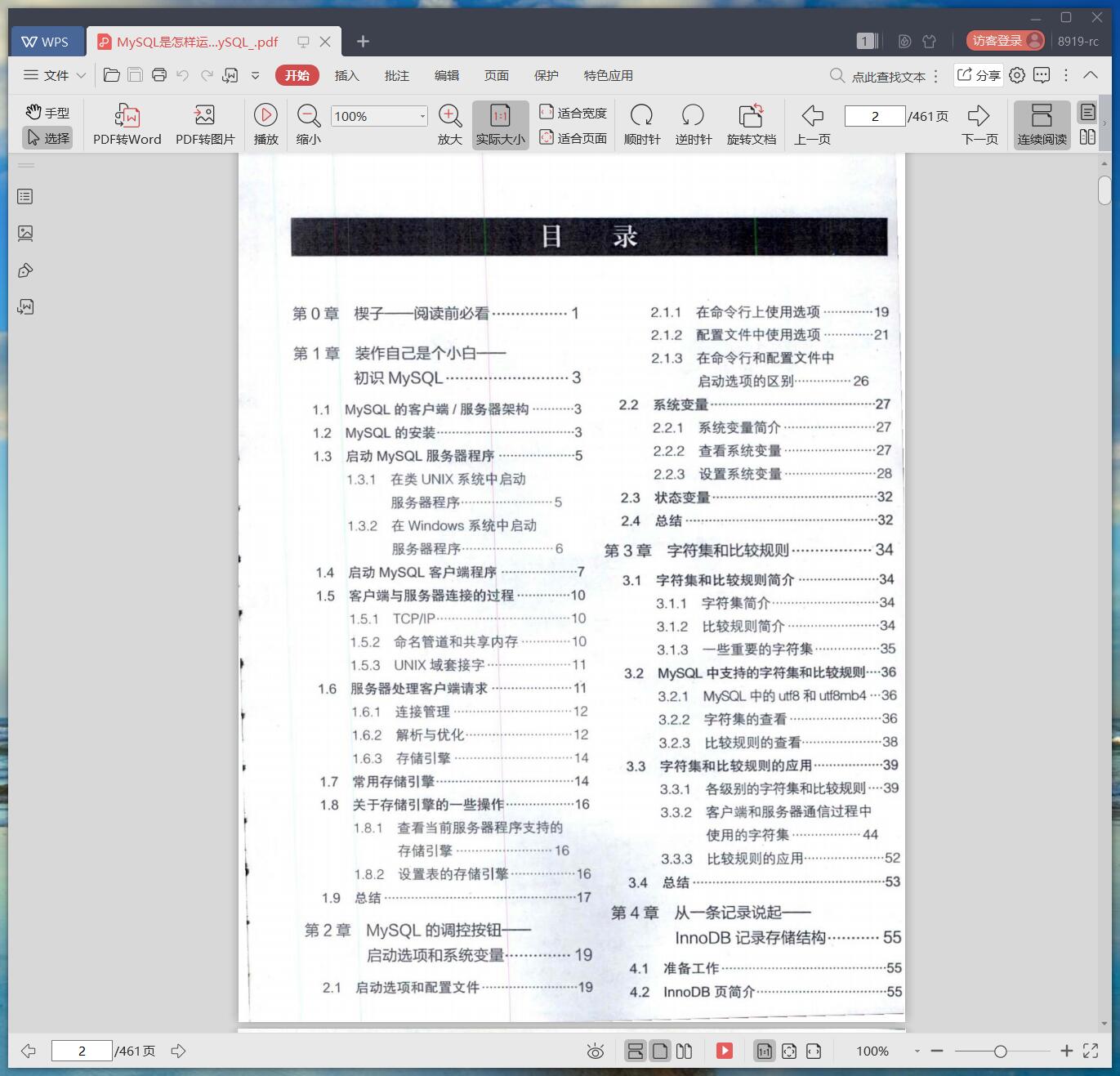Toggle 连续阅读 continuous reading mode

tap(1042, 125)
